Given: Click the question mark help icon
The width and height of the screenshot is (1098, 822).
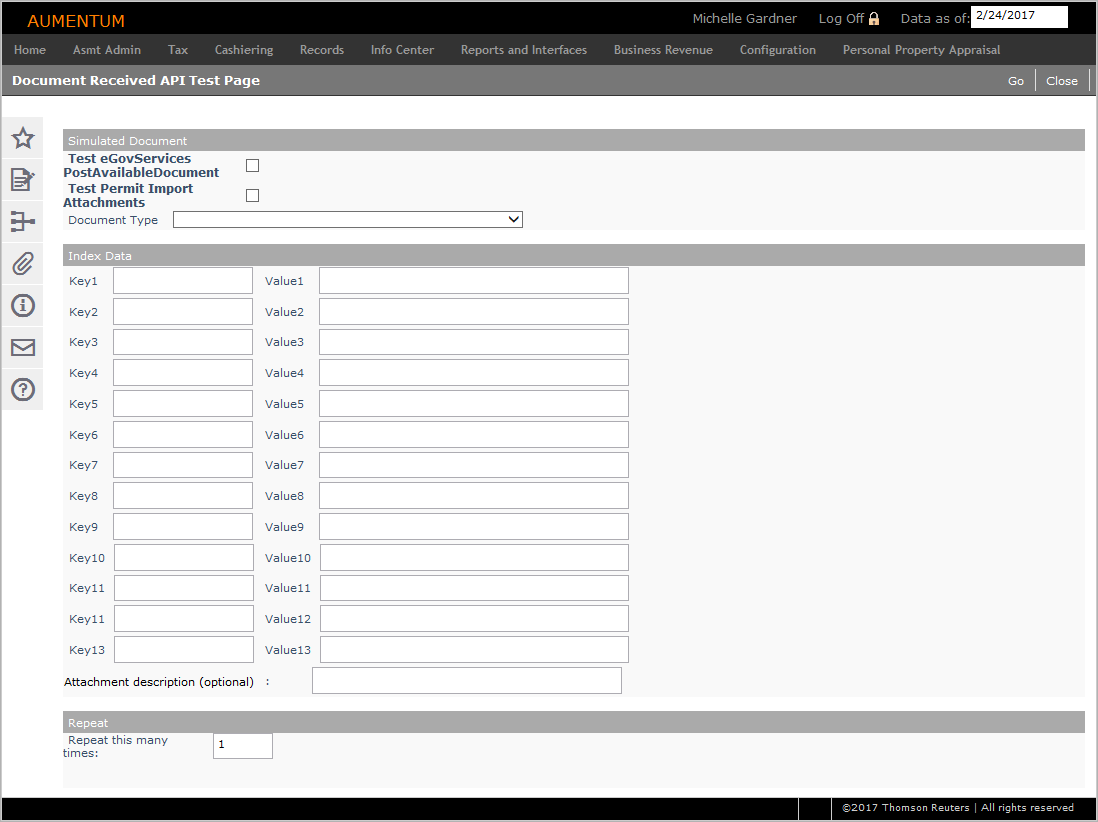Looking at the screenshot, I should pos(22,389).
